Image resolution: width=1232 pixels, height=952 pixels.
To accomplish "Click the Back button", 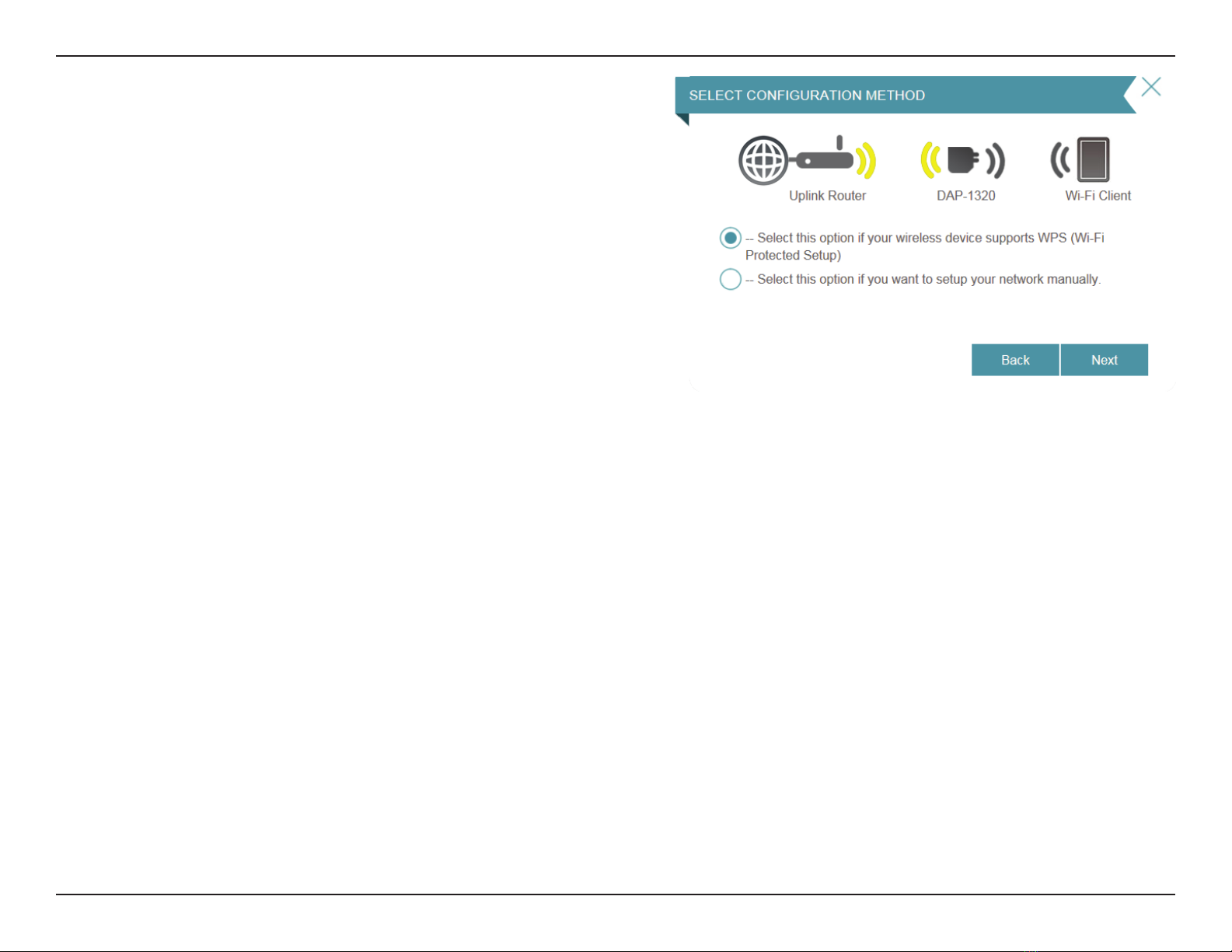I will (1015, 360).
